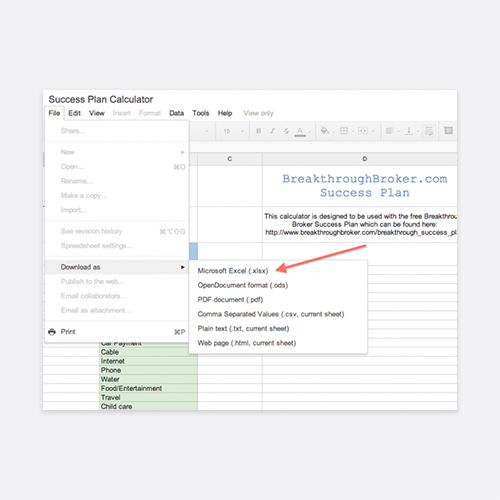The width and height of the screenshot is (500, 500).
Task: Click the printer icon beside Print
Action: click(x=52, y=332)
